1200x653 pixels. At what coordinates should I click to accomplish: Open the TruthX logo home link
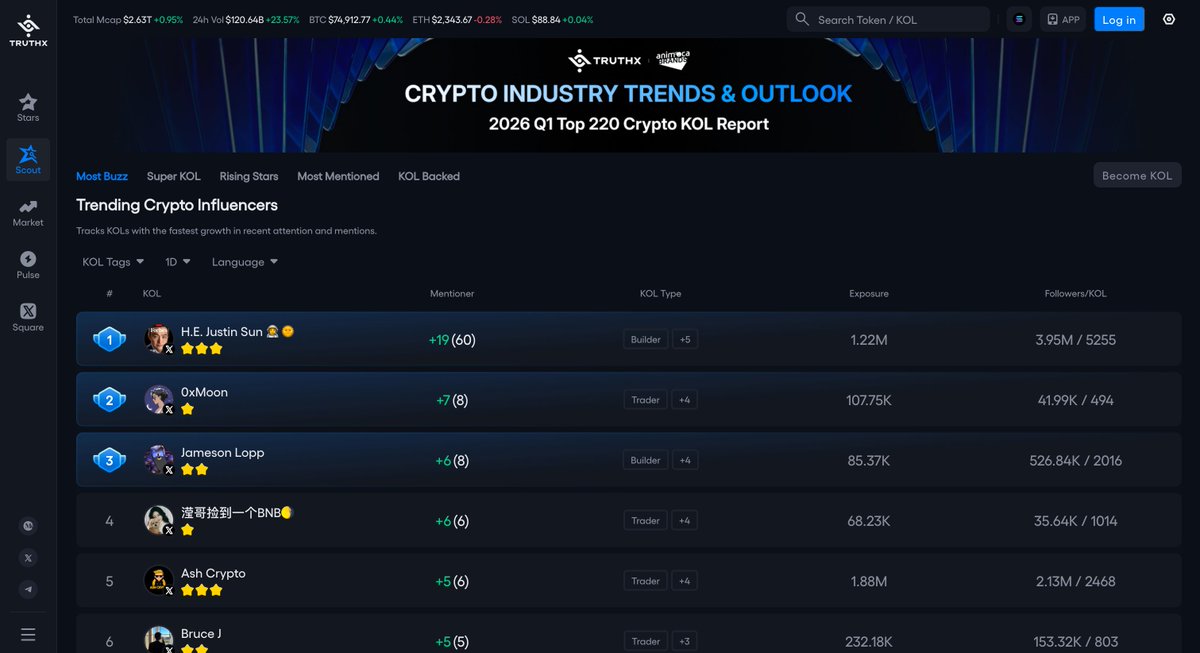coord(28,31)
